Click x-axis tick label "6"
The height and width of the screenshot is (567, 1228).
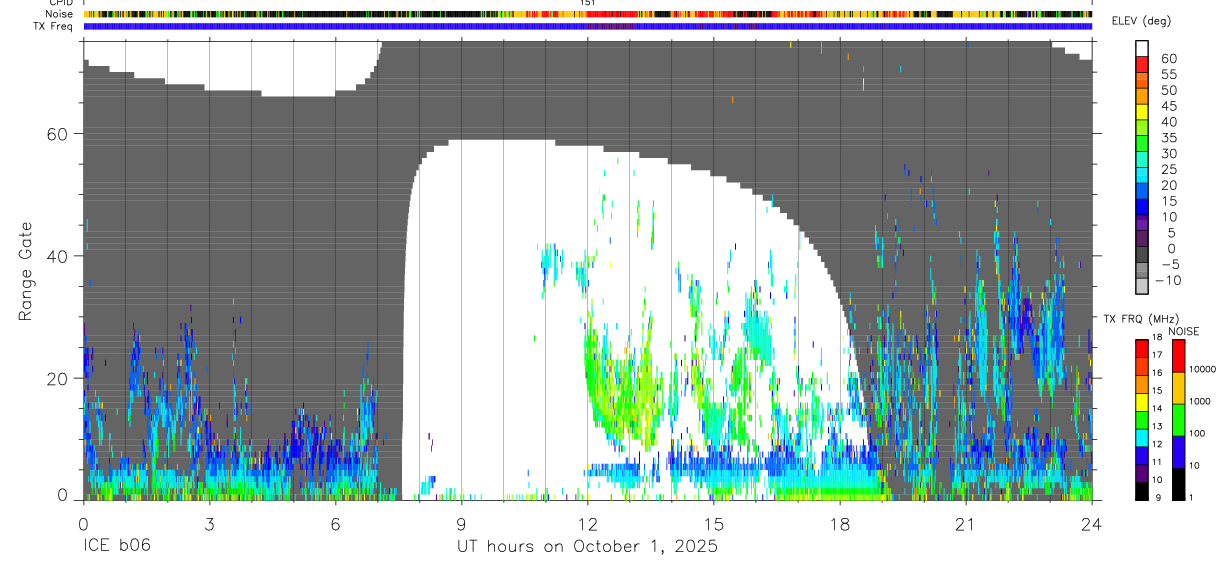coord(335,524)
